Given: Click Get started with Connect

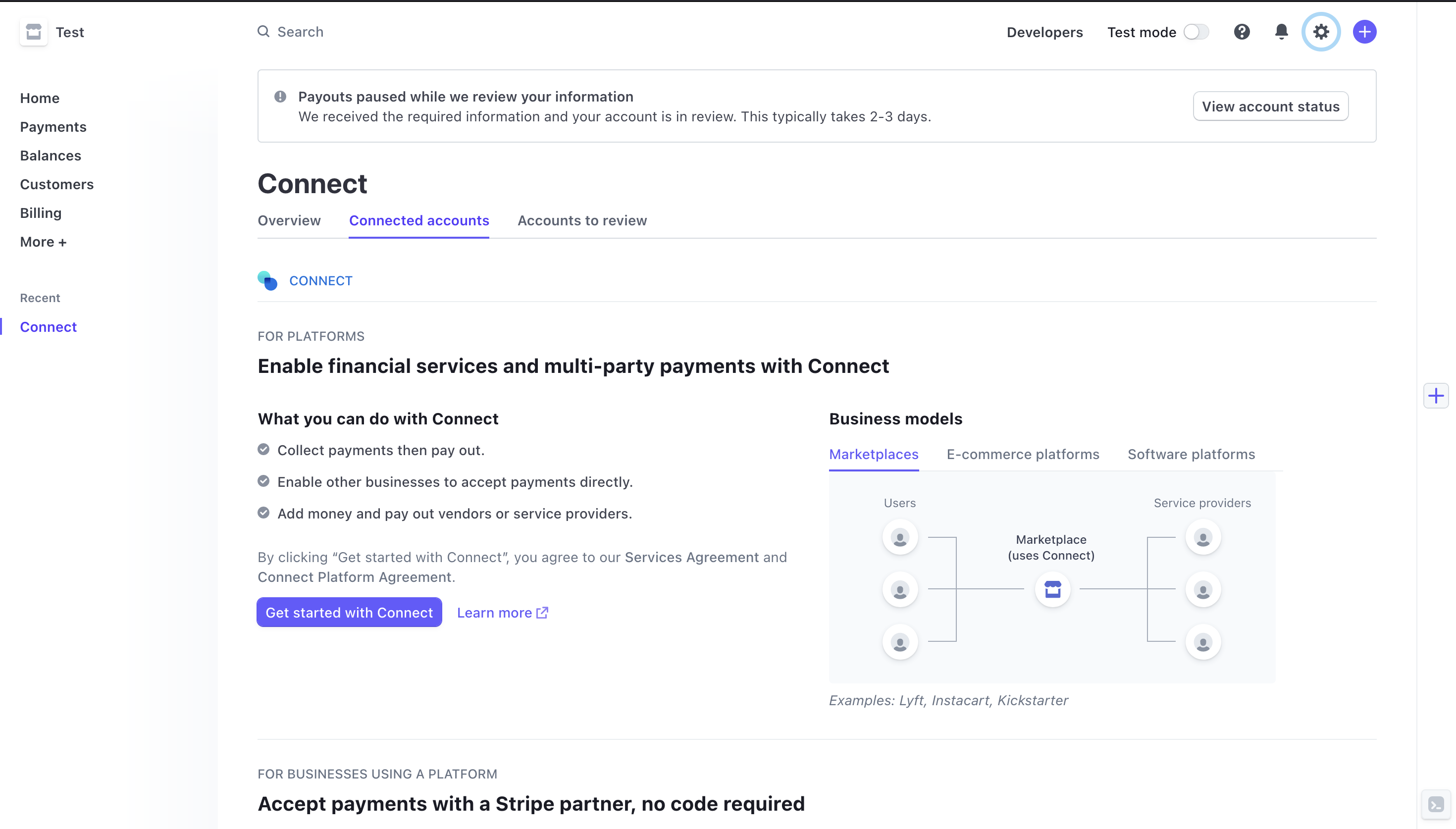Looking at the screenshot, I should tap(349, 612).
